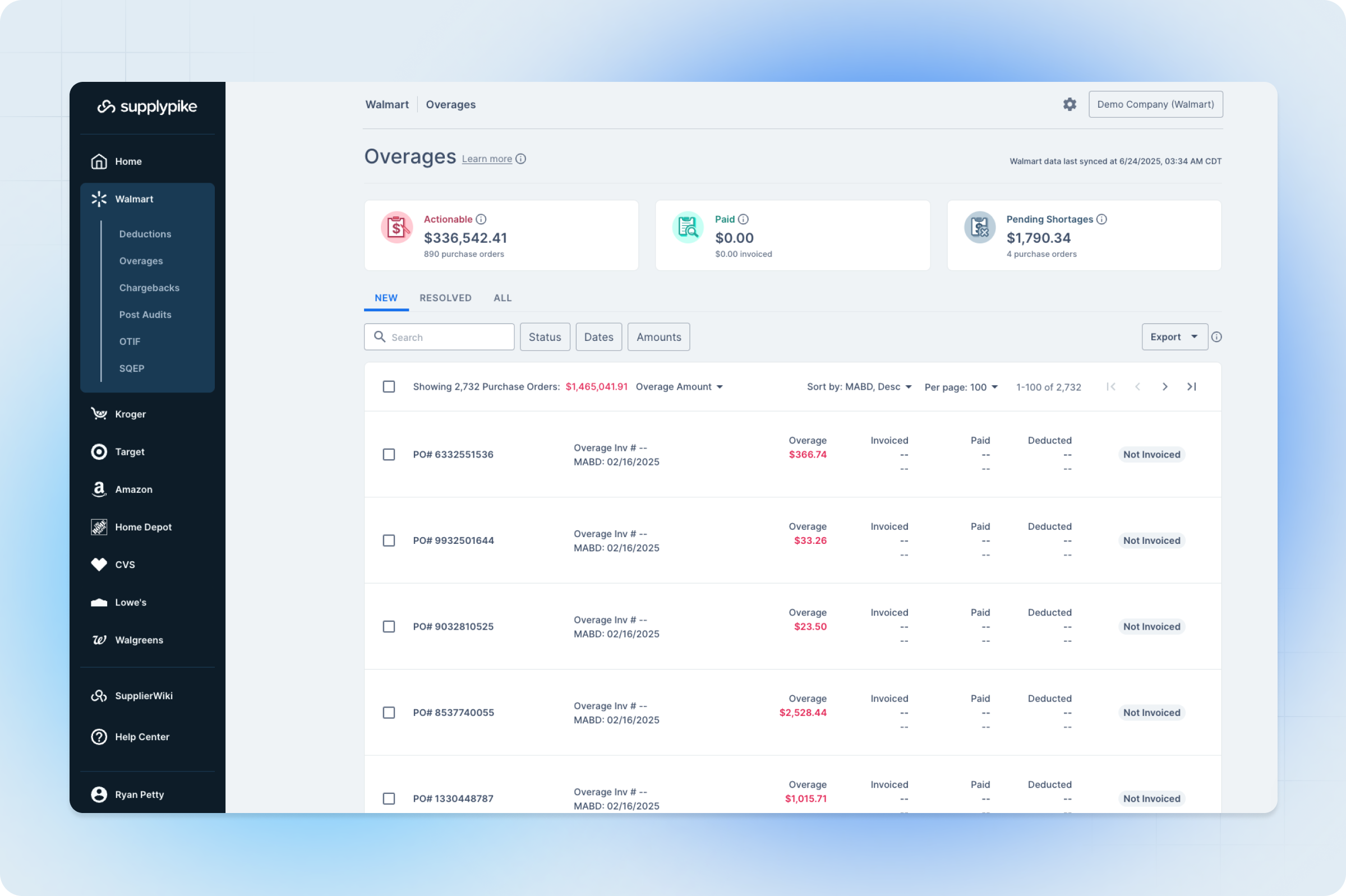The width and height of the screenshot is (1346, 896).
Task: Open Post Audits in the Walmart submenu
Action: point(145,315)
